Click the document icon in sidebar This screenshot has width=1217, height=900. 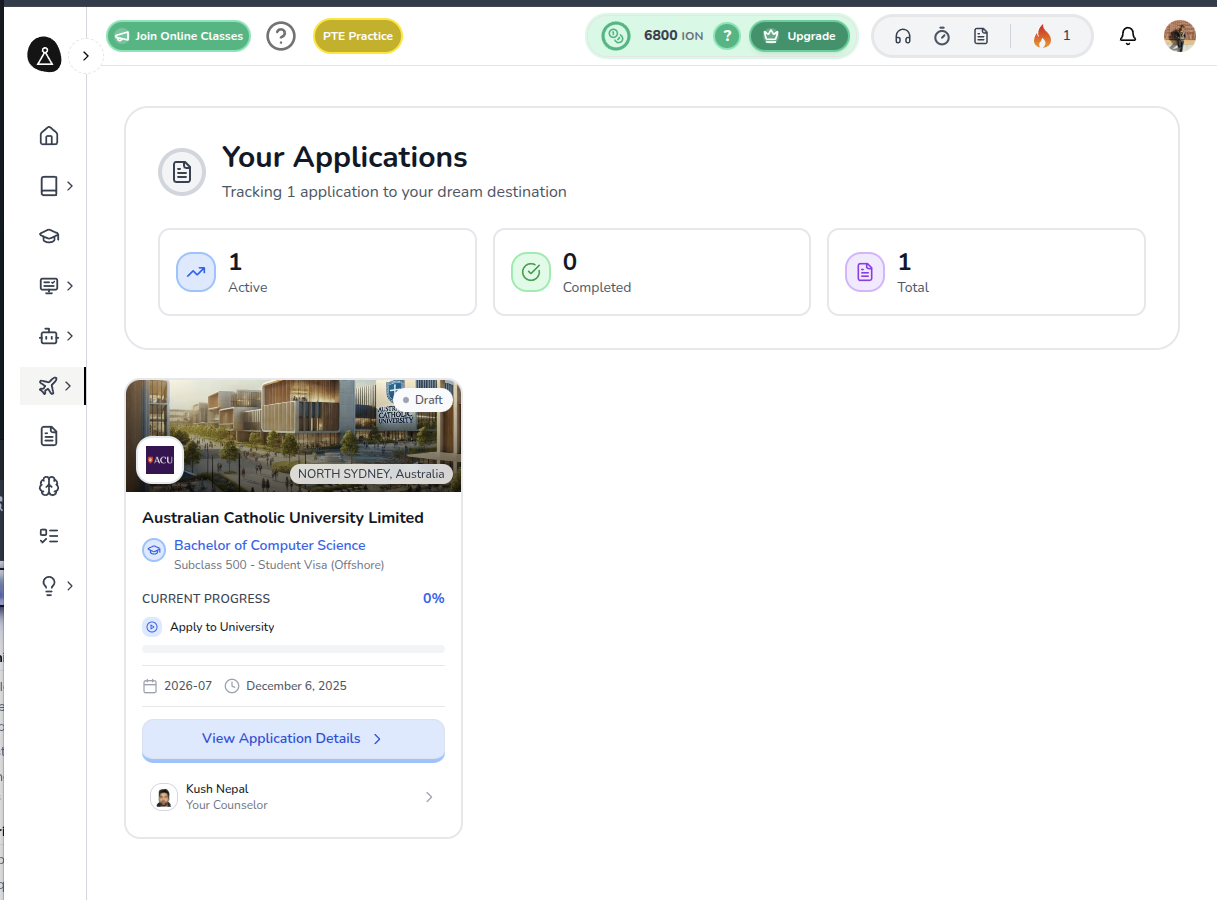pos(48,436)
